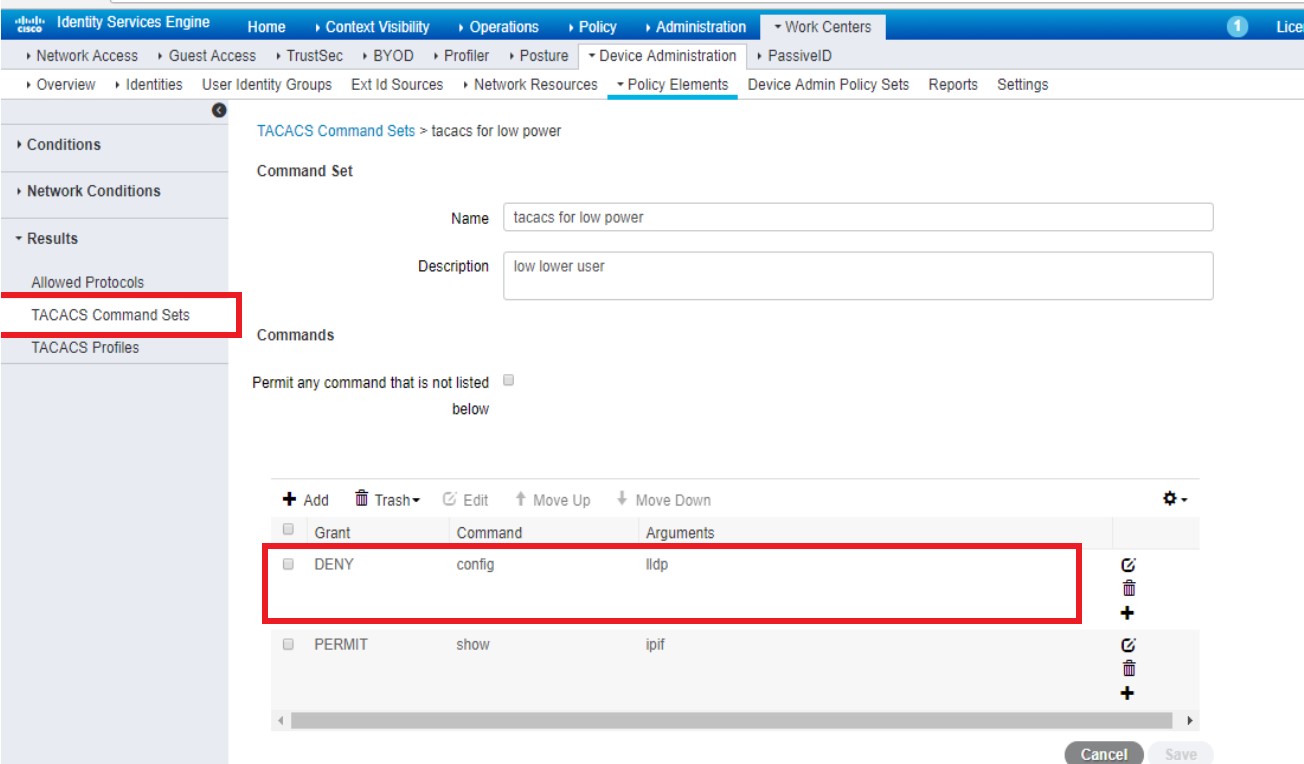Collapse the left sidebar with arrow icon

(219, 110)
